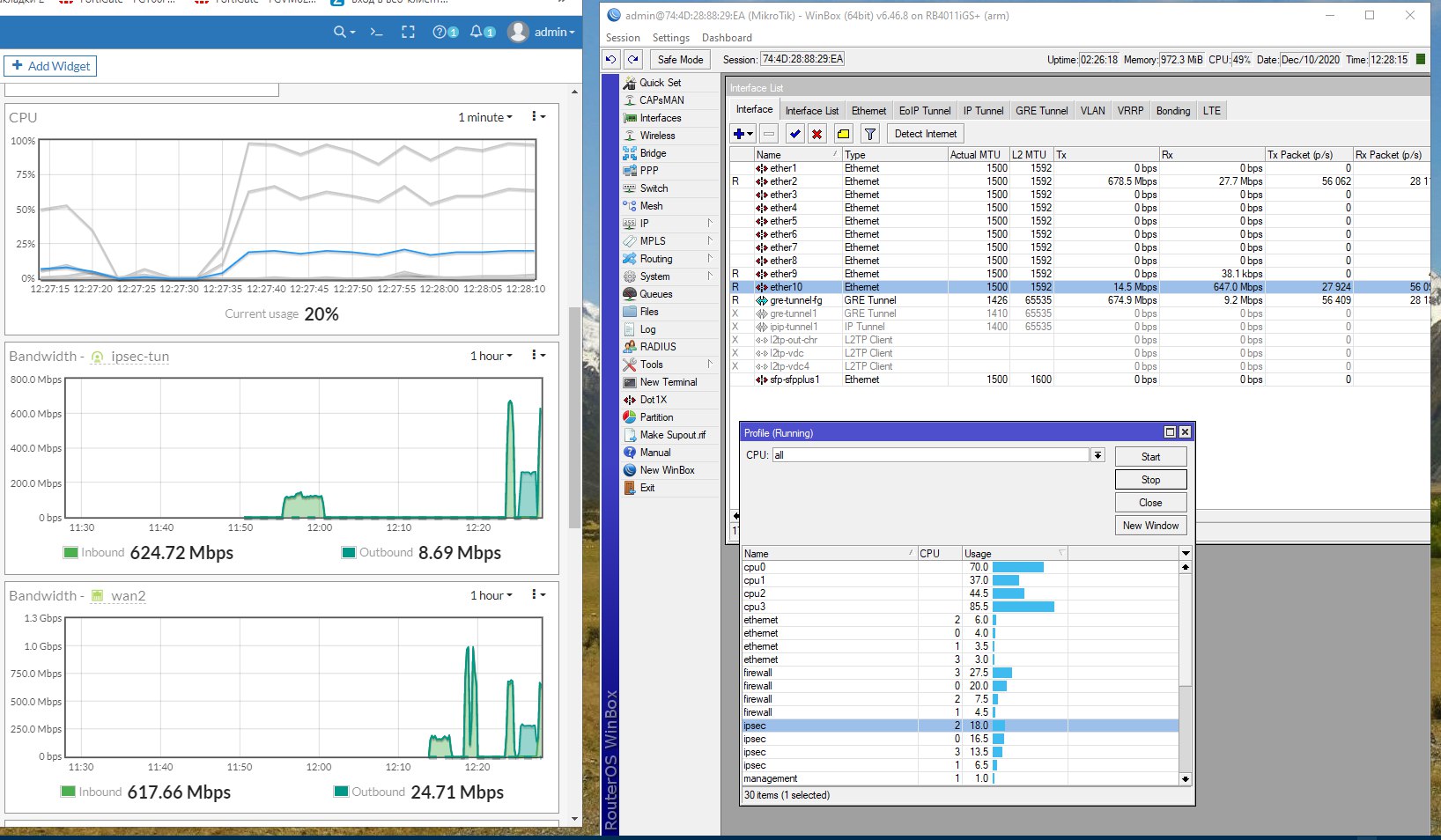Click the WinBox Undo icon
The height and width of the screenshot is (840, 1441).
[x=611, y=59]
